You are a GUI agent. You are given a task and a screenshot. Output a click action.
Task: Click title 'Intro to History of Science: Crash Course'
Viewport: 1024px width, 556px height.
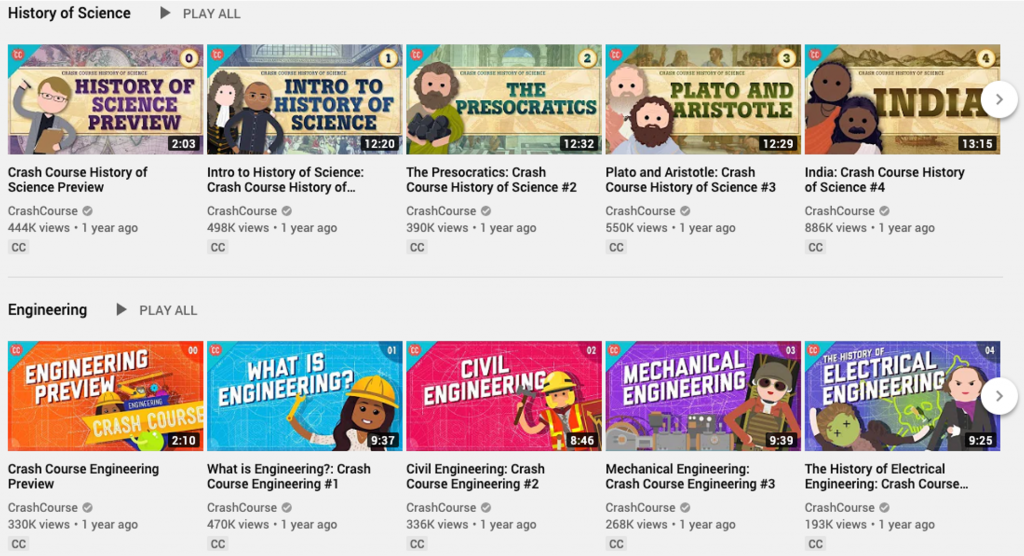click(285, 180)
